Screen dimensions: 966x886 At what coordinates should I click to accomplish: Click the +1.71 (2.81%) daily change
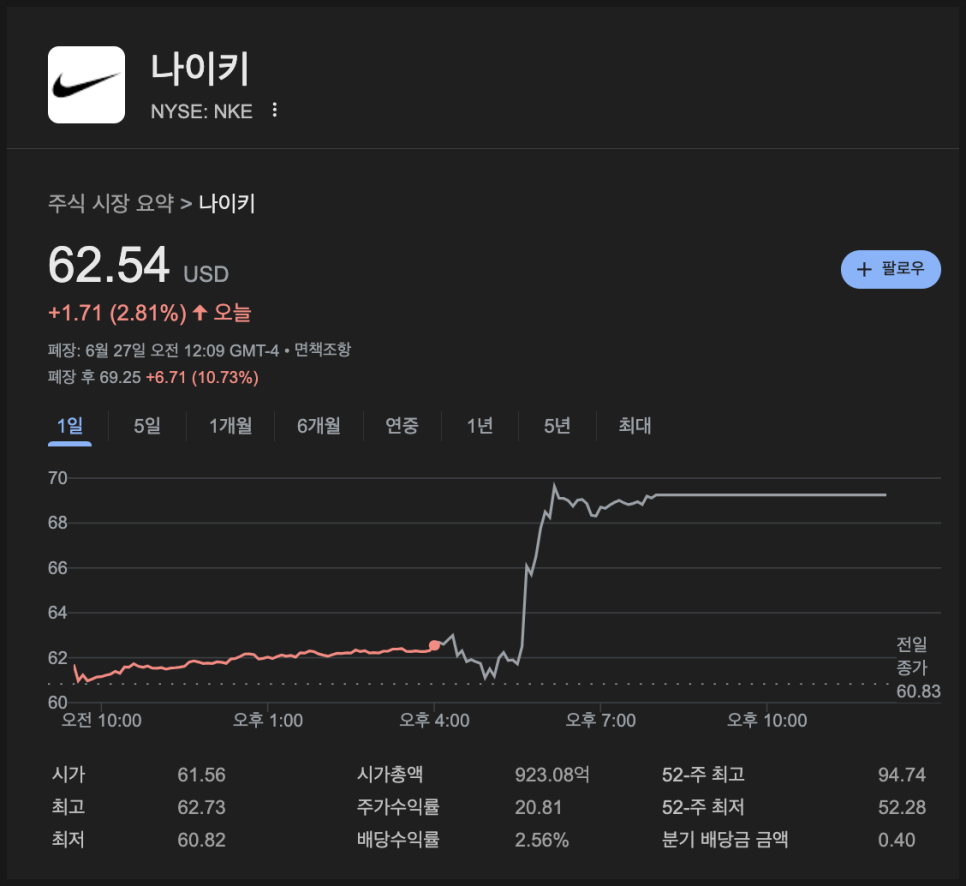(117, 313)
